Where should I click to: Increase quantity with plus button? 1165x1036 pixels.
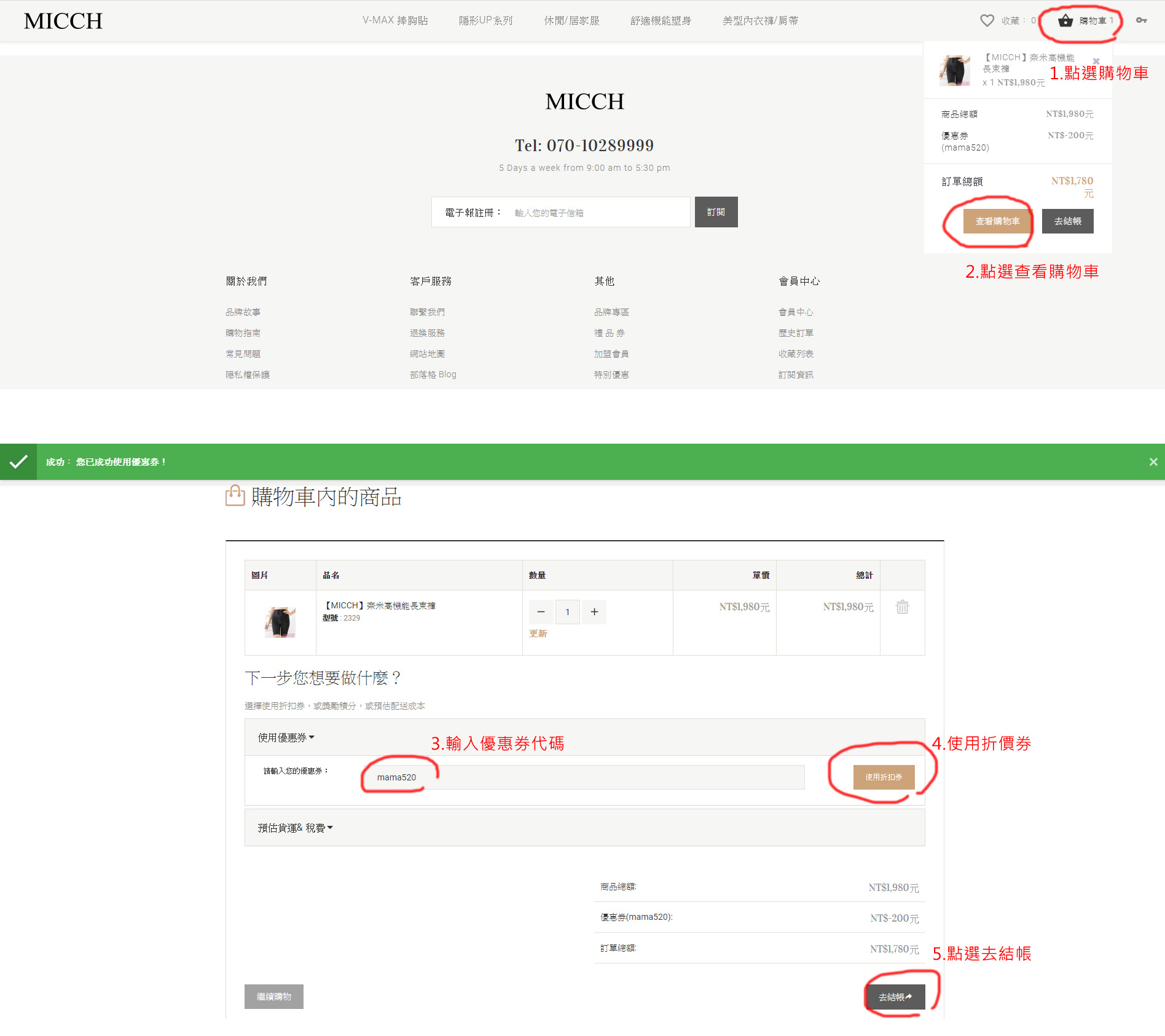[594, 612]
